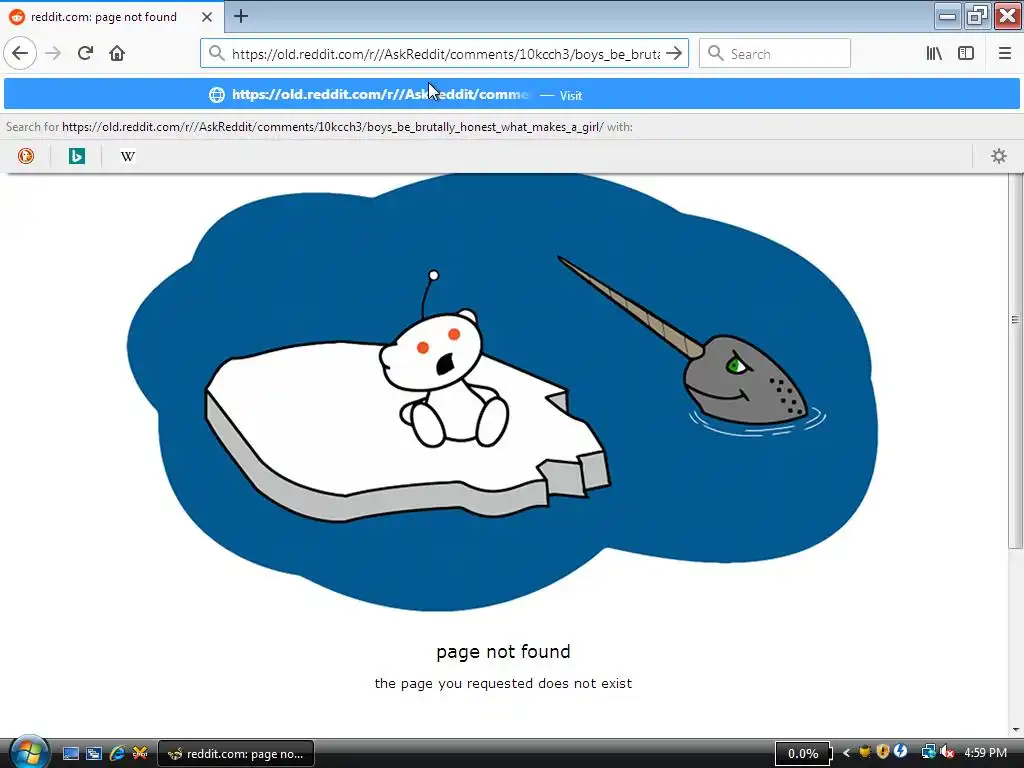Open the Library bookmarks icon
This screenshot has height=768, width=1024.
934,53
